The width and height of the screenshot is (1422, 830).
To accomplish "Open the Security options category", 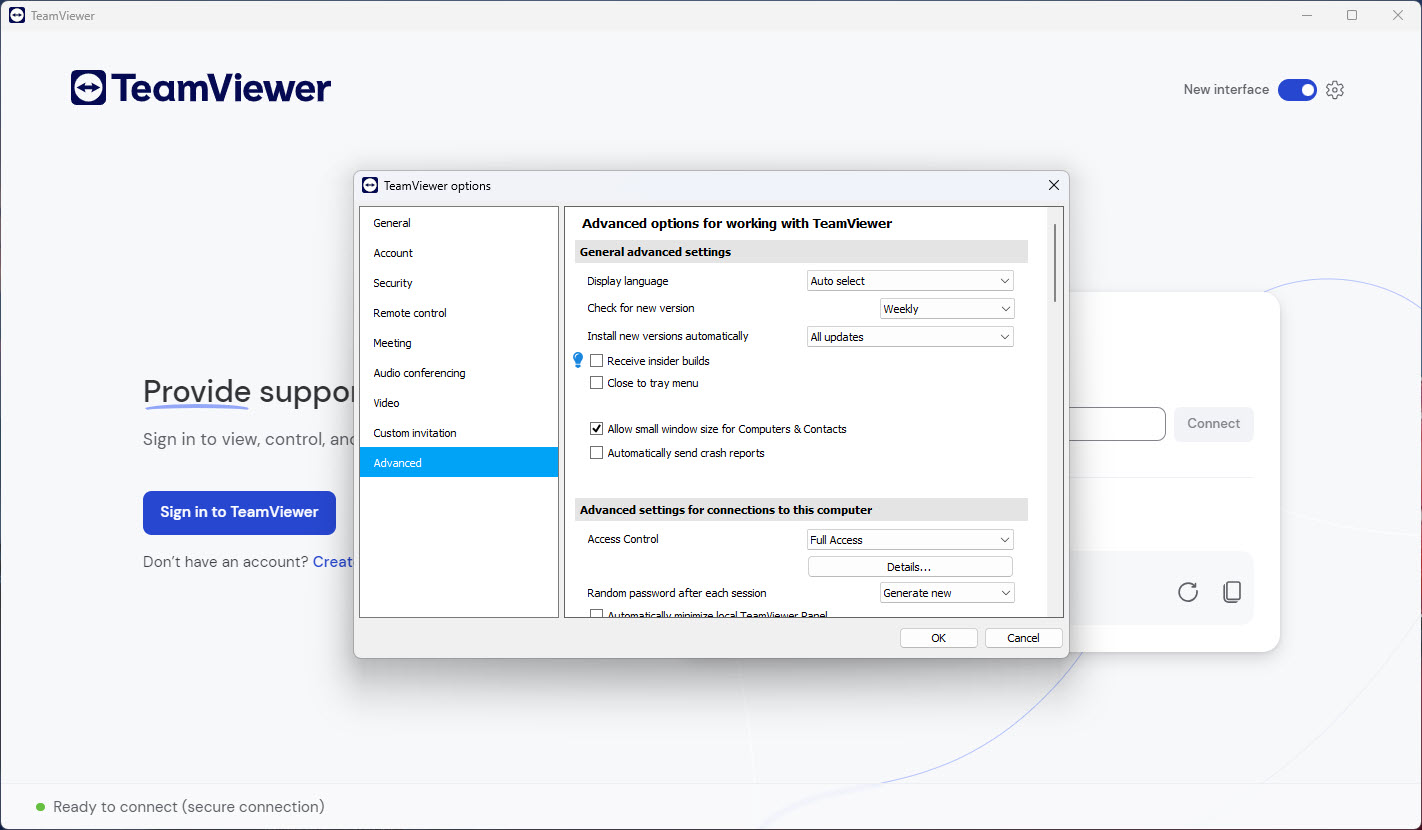I will 459,283.
